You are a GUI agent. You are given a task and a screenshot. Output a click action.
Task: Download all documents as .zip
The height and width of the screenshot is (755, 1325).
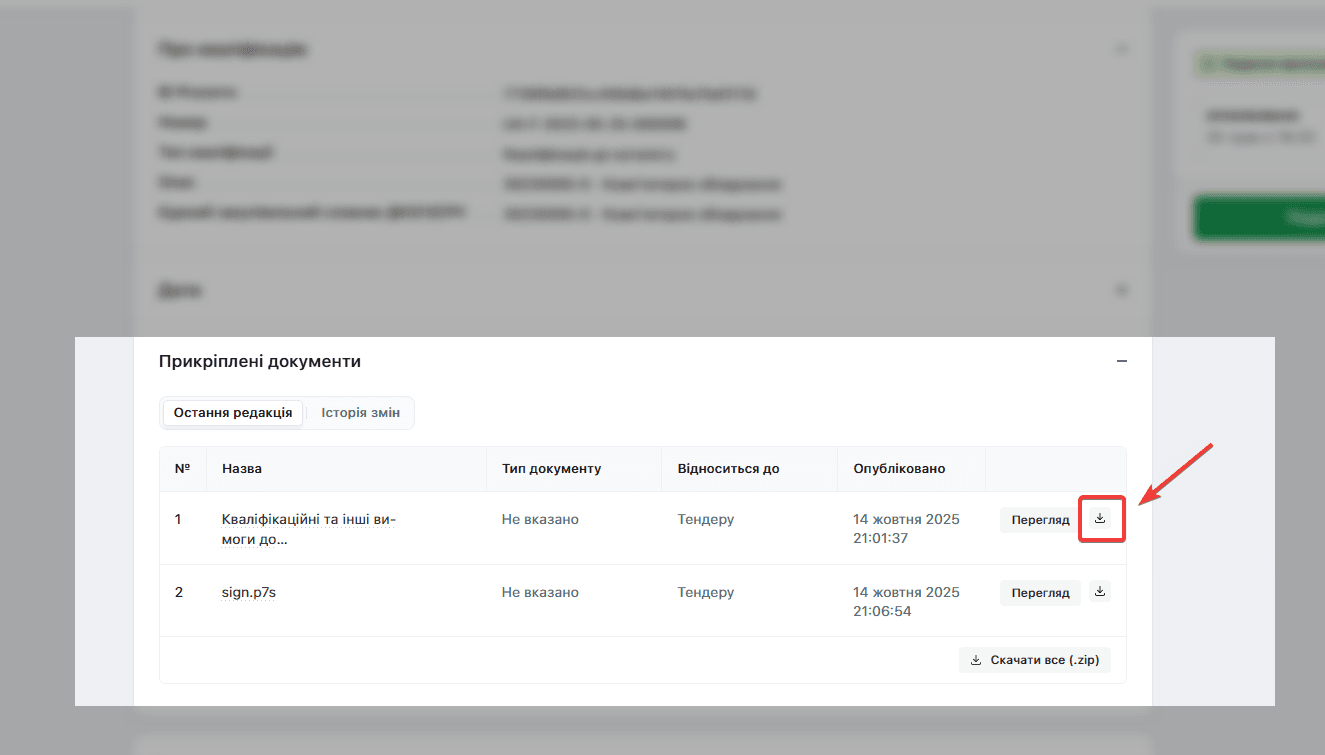[x=1035, y=660]
